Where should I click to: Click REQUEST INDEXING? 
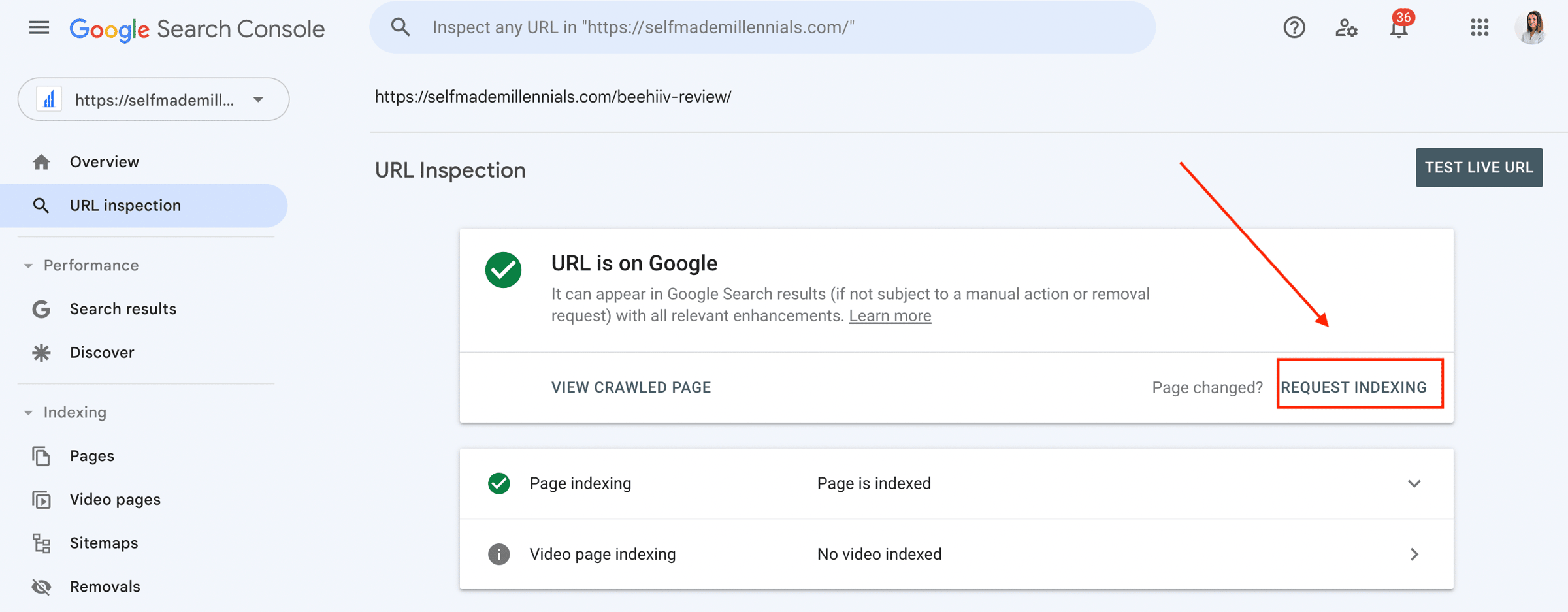click(1354, 387)
